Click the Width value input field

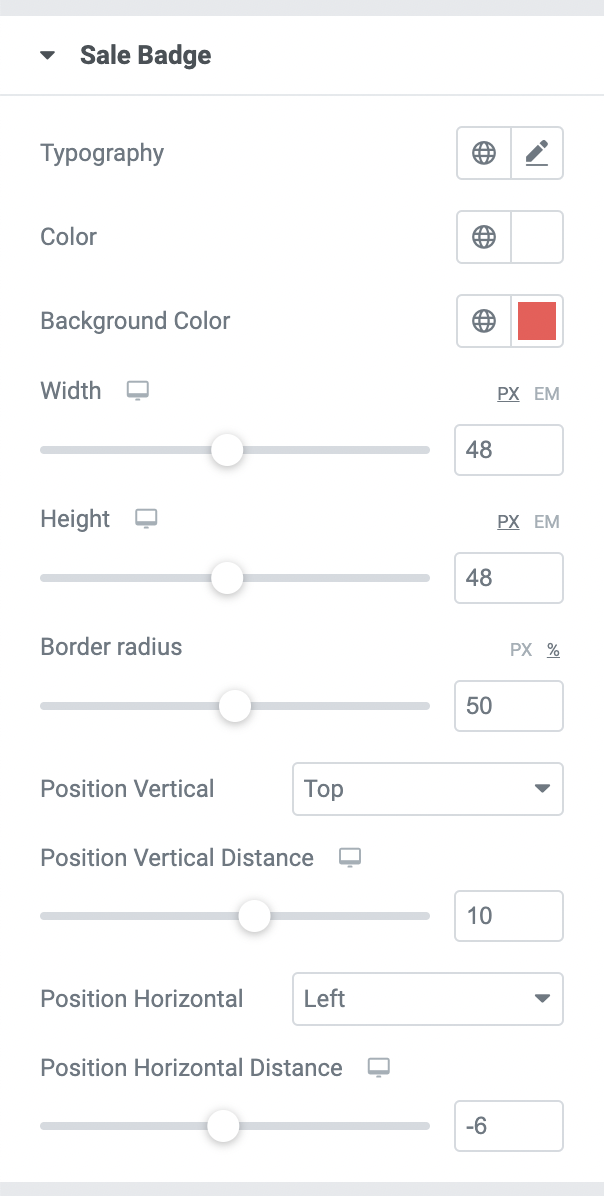click(509, 450)
